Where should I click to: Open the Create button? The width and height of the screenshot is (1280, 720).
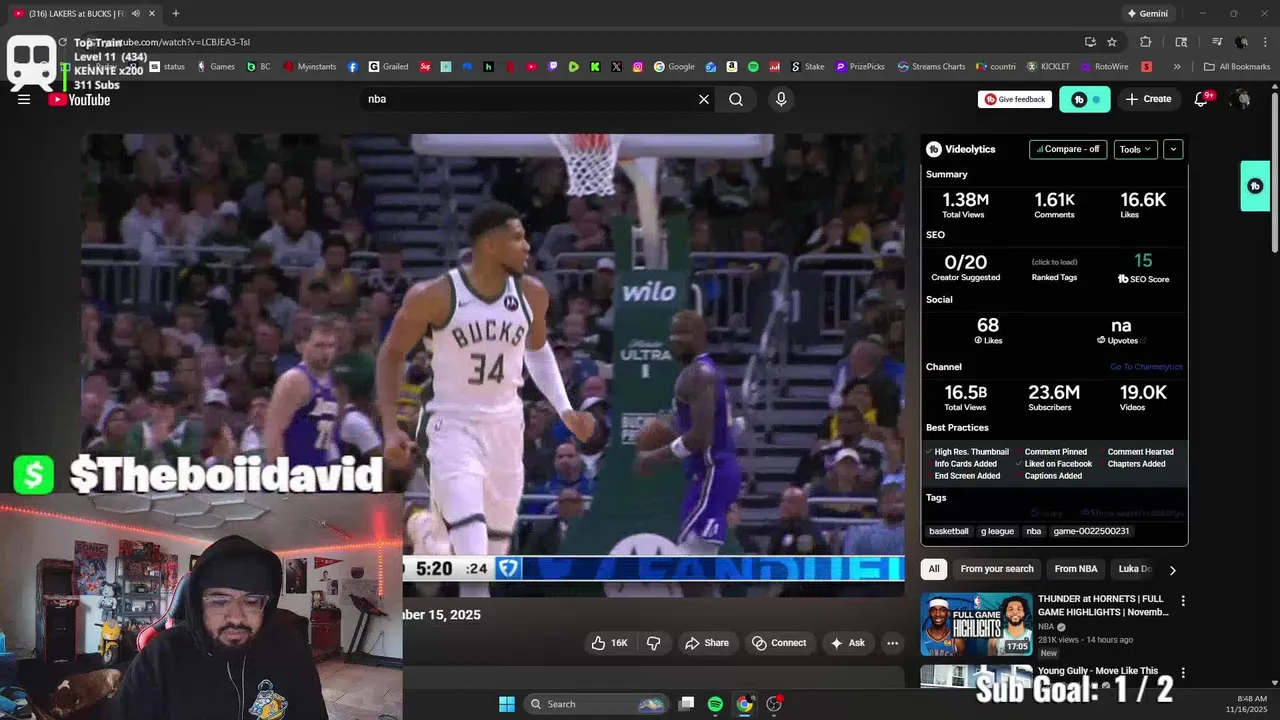coord(1148,99)
